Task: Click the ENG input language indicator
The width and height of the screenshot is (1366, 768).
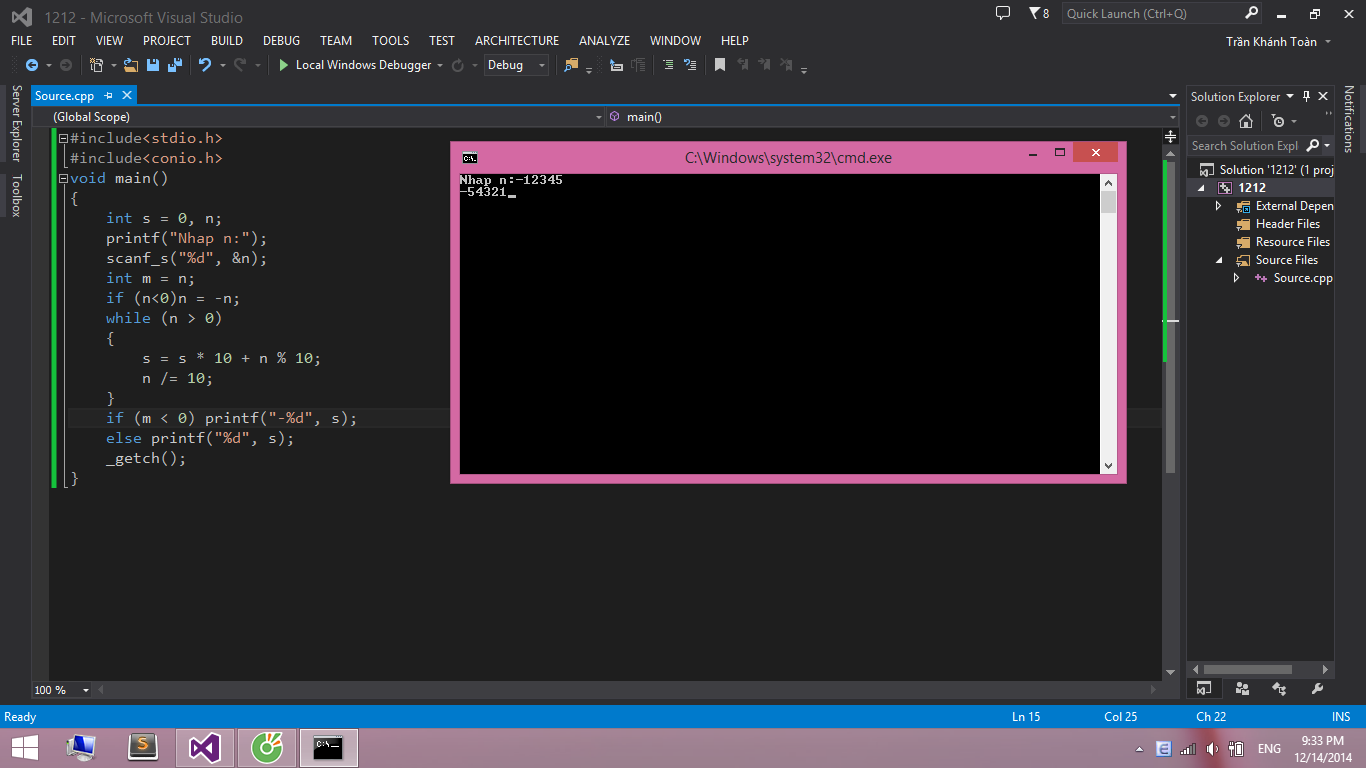Action: tap(1269, 749)
